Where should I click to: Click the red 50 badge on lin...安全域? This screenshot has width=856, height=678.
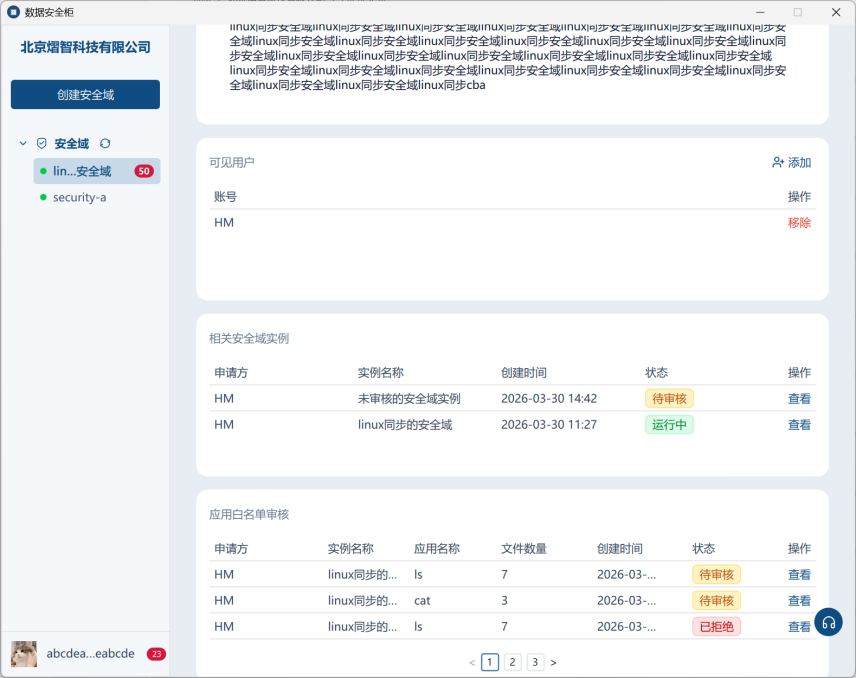point(144,171)
